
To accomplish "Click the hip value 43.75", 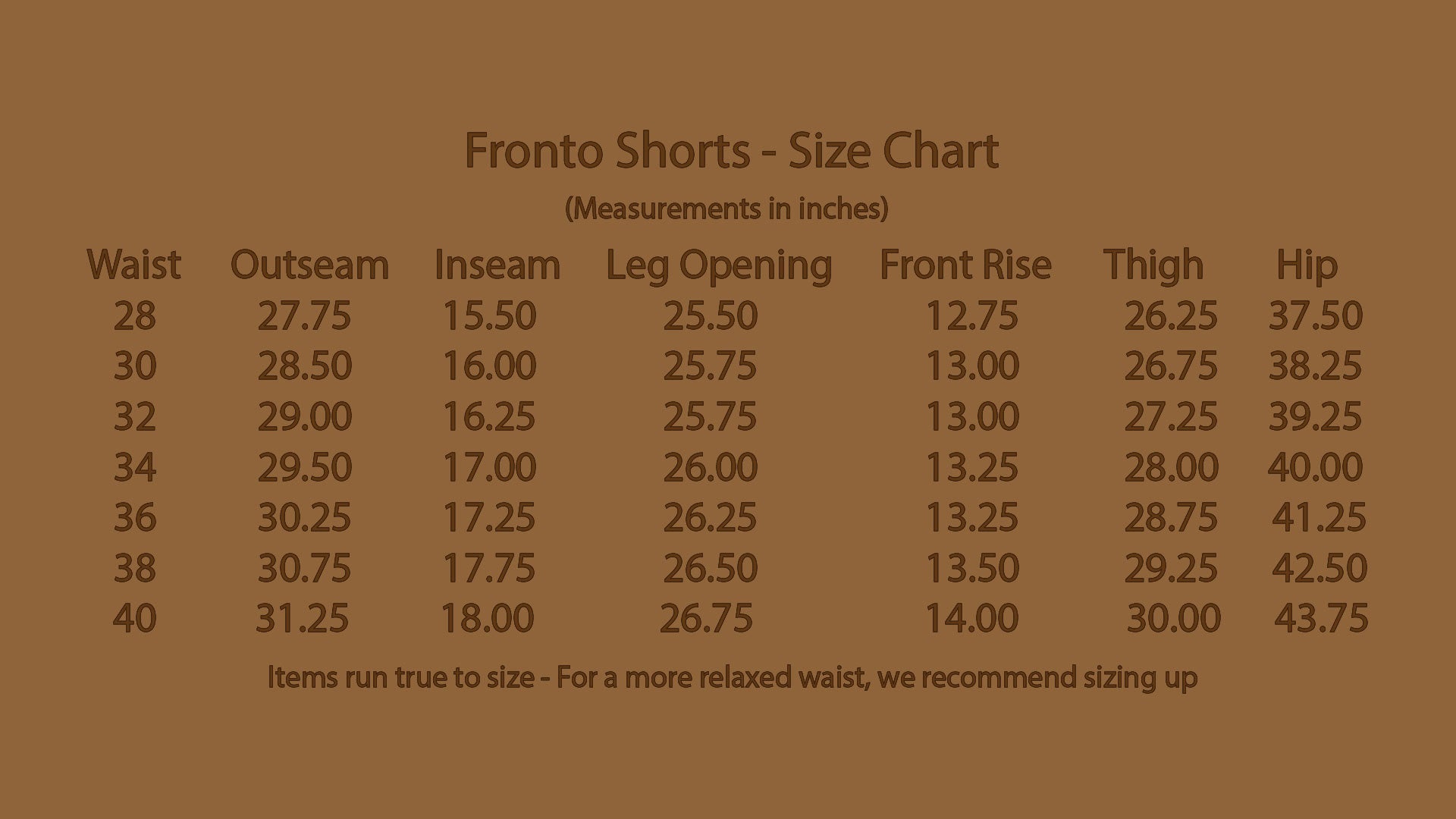I will [x=1321, y=618].
